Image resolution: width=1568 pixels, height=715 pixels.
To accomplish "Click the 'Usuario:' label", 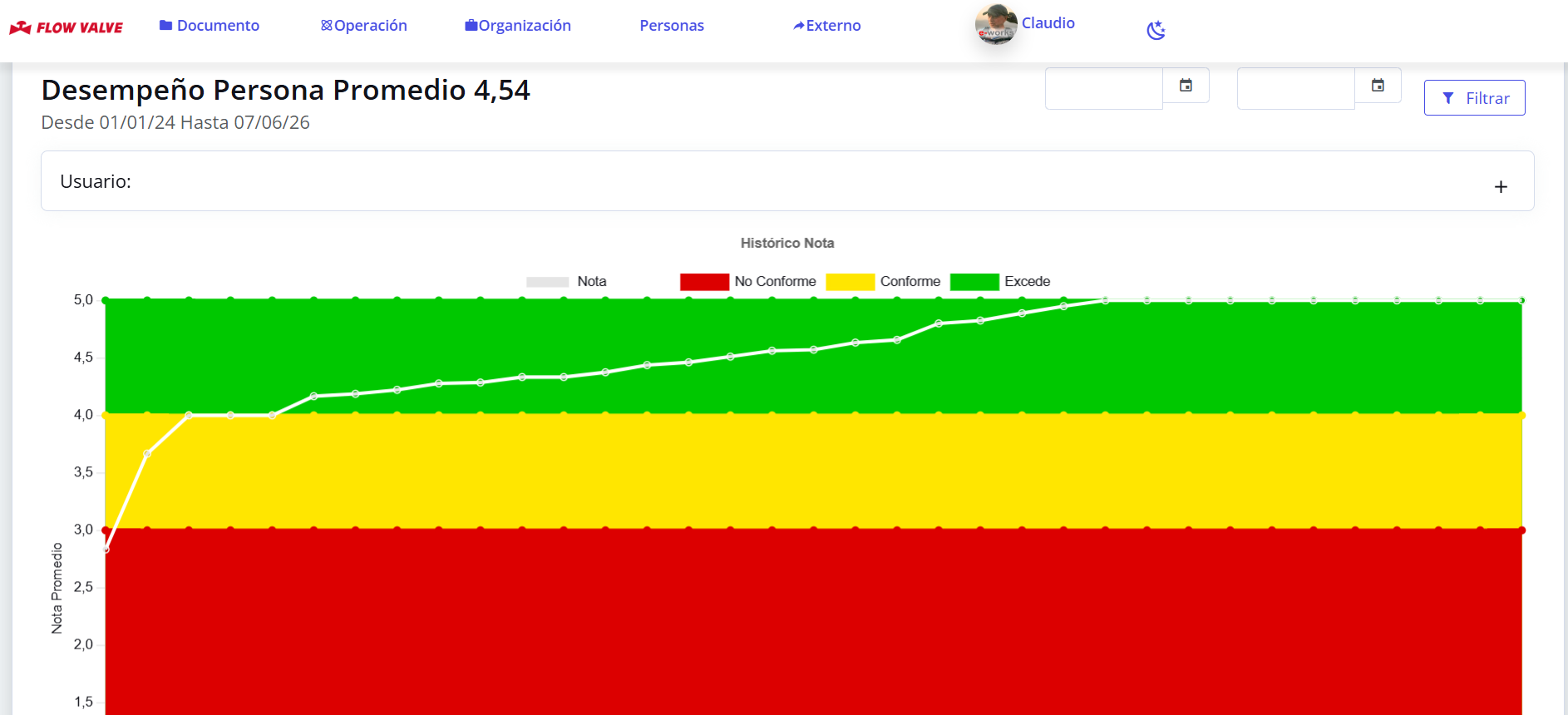I will (96, 181).
